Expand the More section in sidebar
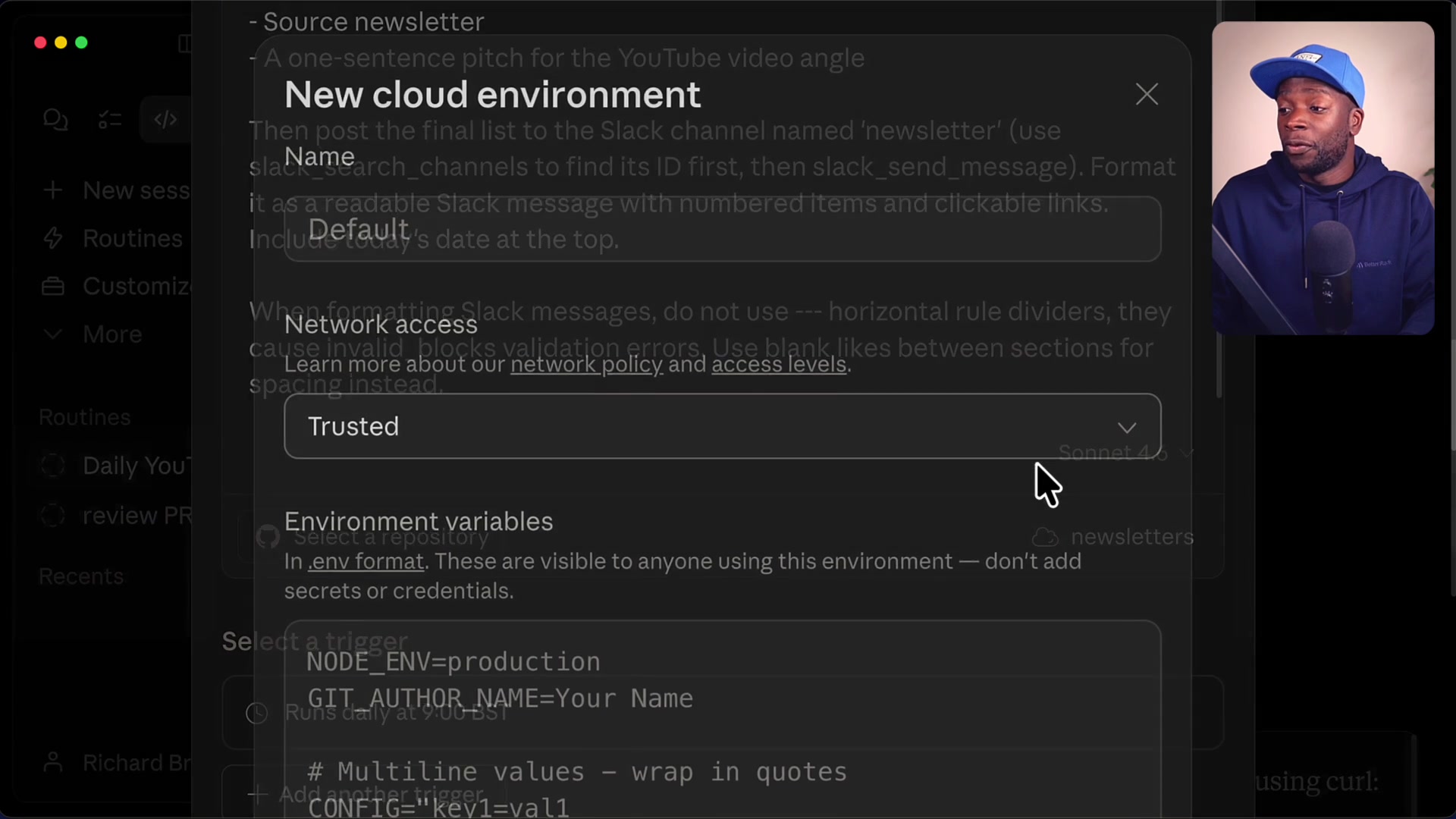 point(52,334)
